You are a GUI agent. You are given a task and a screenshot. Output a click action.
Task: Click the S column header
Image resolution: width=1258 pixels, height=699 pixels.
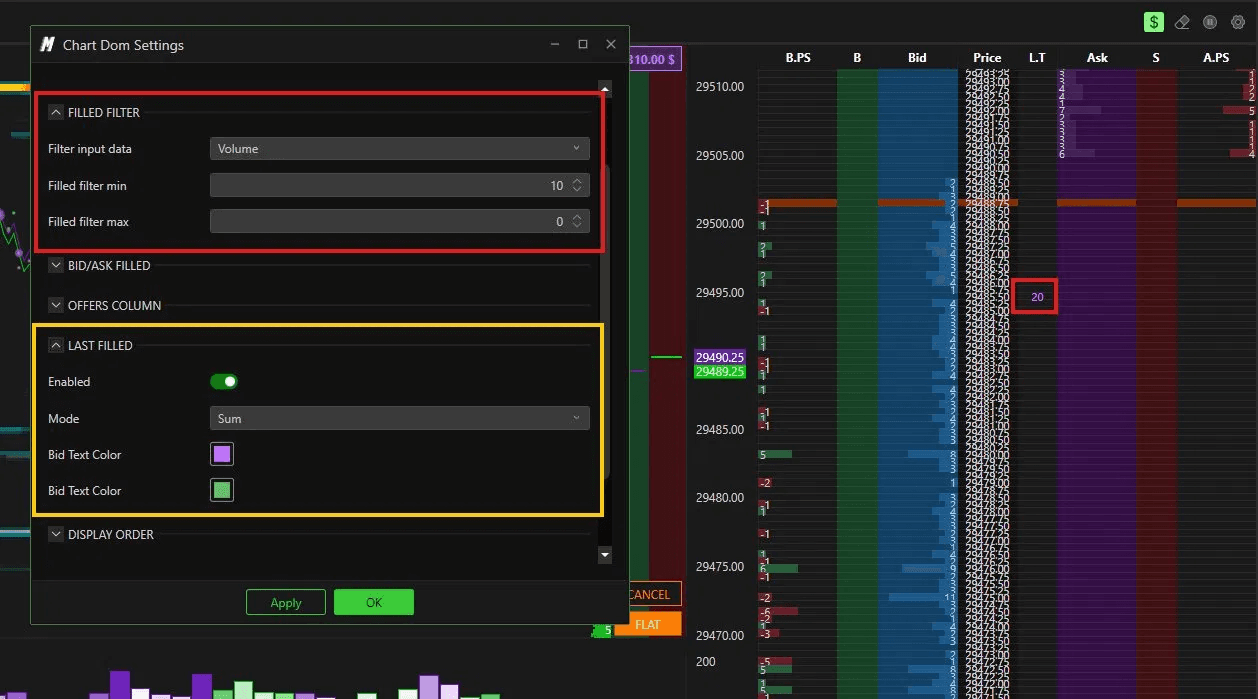point(1156,58)
